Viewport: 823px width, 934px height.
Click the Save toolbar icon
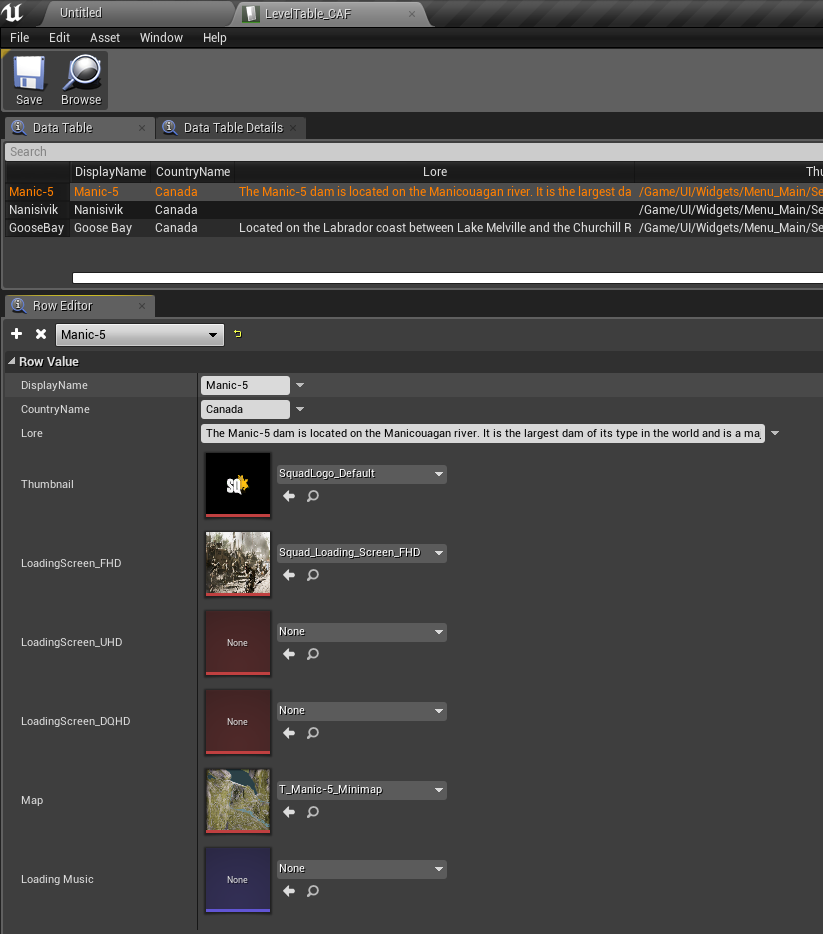pyautogui.click(x=29, y=80)
